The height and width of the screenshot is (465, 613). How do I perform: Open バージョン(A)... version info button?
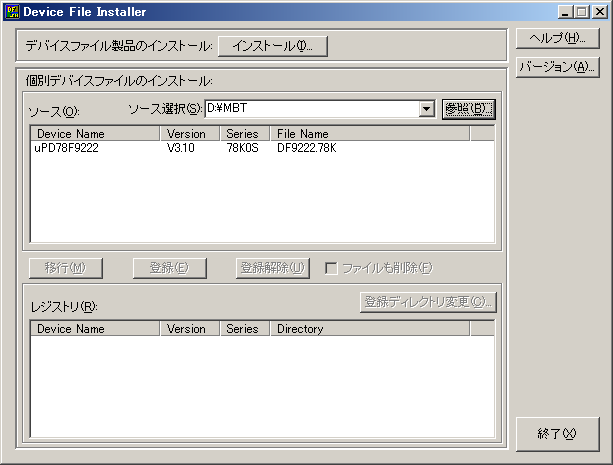pyautogui.click(x=557, y=67)
